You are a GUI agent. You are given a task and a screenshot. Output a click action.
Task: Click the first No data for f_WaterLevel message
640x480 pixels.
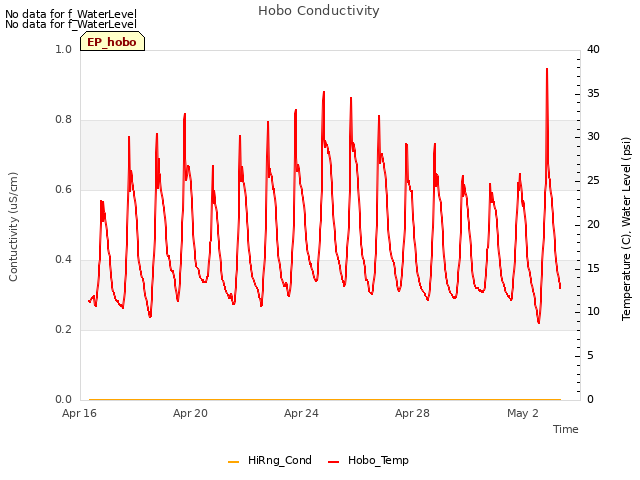coord(71,14)
